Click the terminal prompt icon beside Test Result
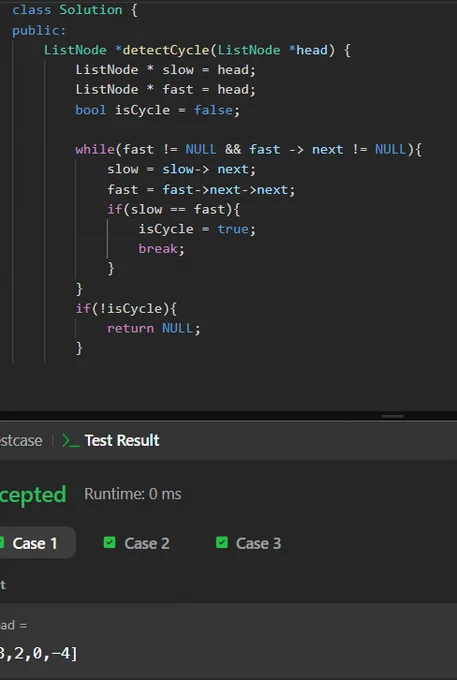 (x=71, y=441)
